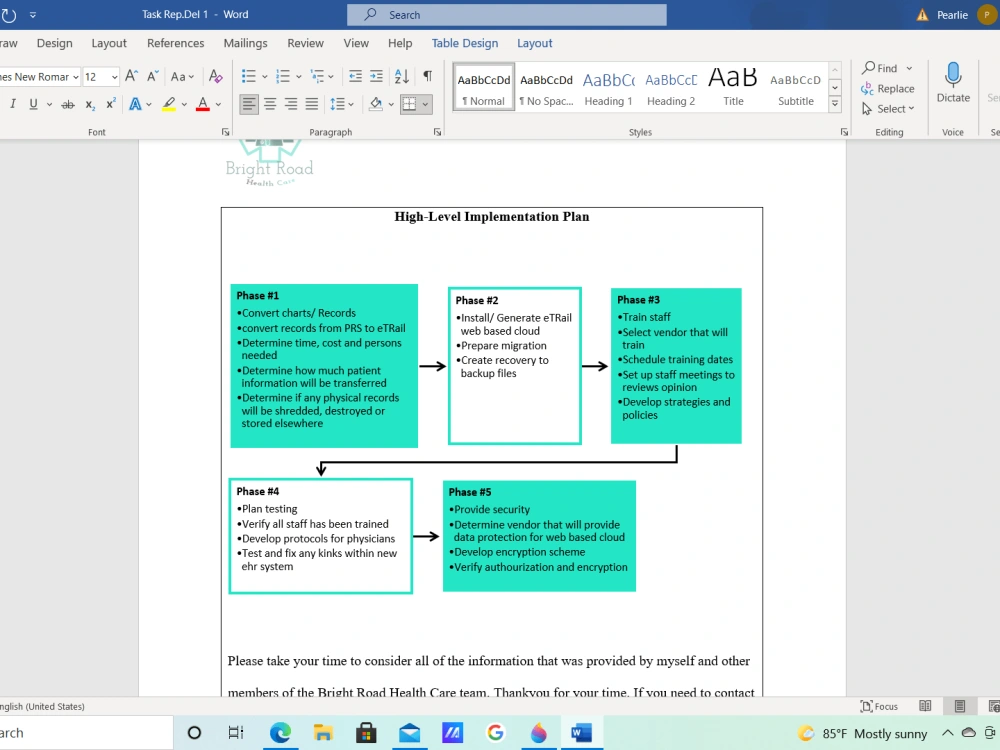The height and width of the screenshot is (750, 1000).
Task: Select the Phase #5 flowchart box
Action: 539,536
